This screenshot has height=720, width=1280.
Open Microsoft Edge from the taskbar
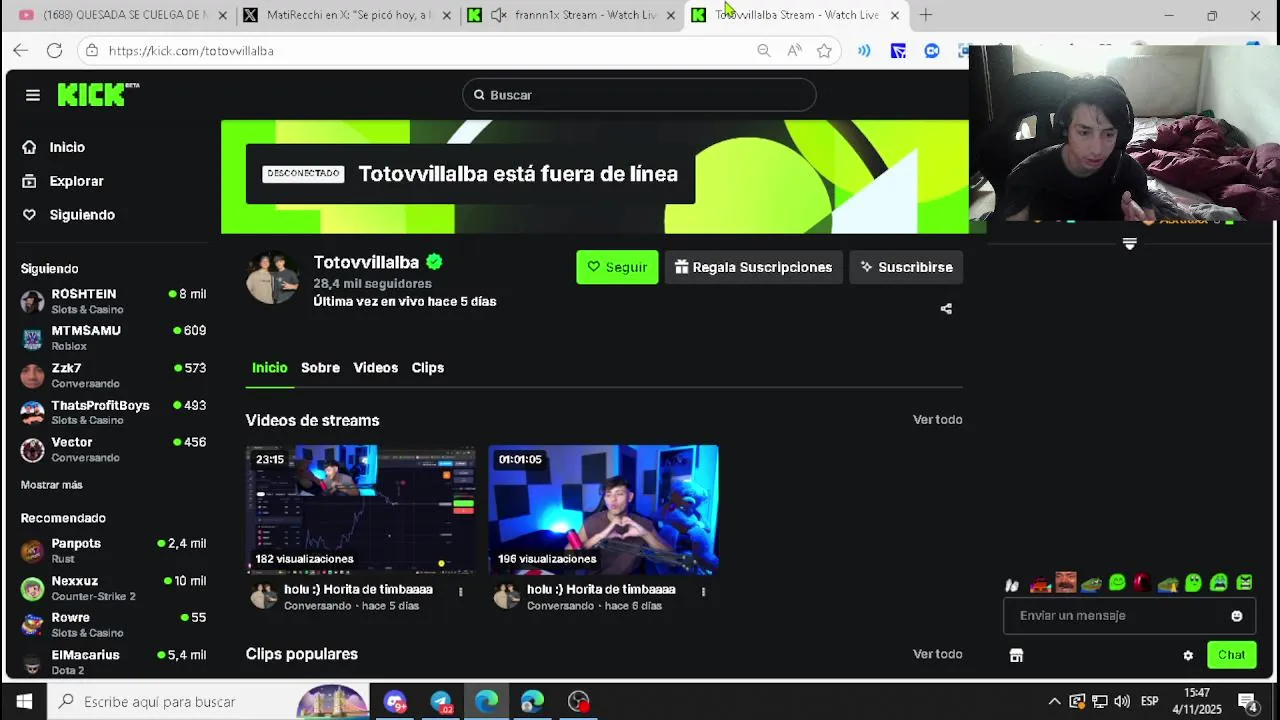pos(487,702)
